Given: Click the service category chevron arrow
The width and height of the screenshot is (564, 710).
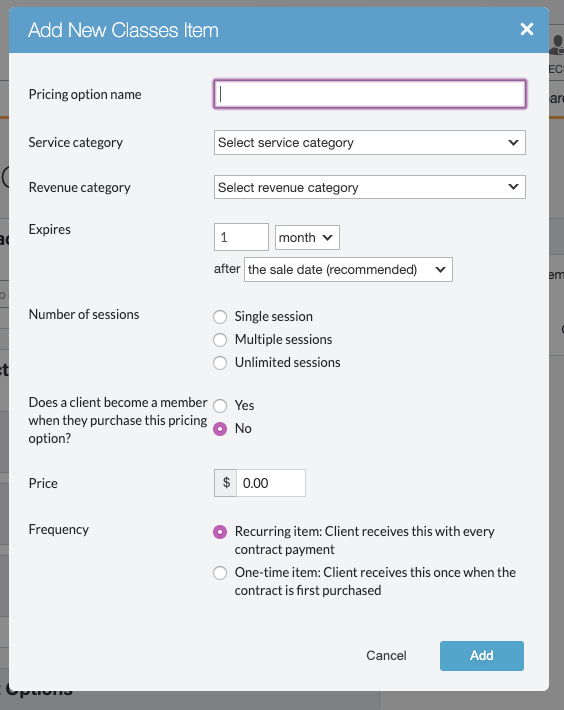Looking at the screenshot, I should [513, 143].
